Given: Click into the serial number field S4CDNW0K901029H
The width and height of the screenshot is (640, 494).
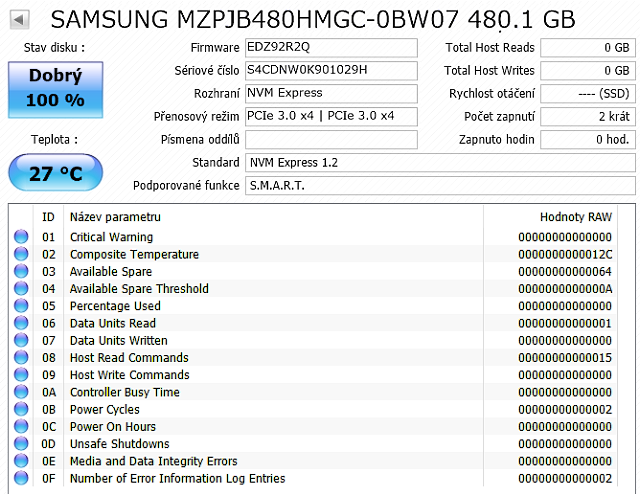Looking at the screenshot, I should [x=331, y=71].
